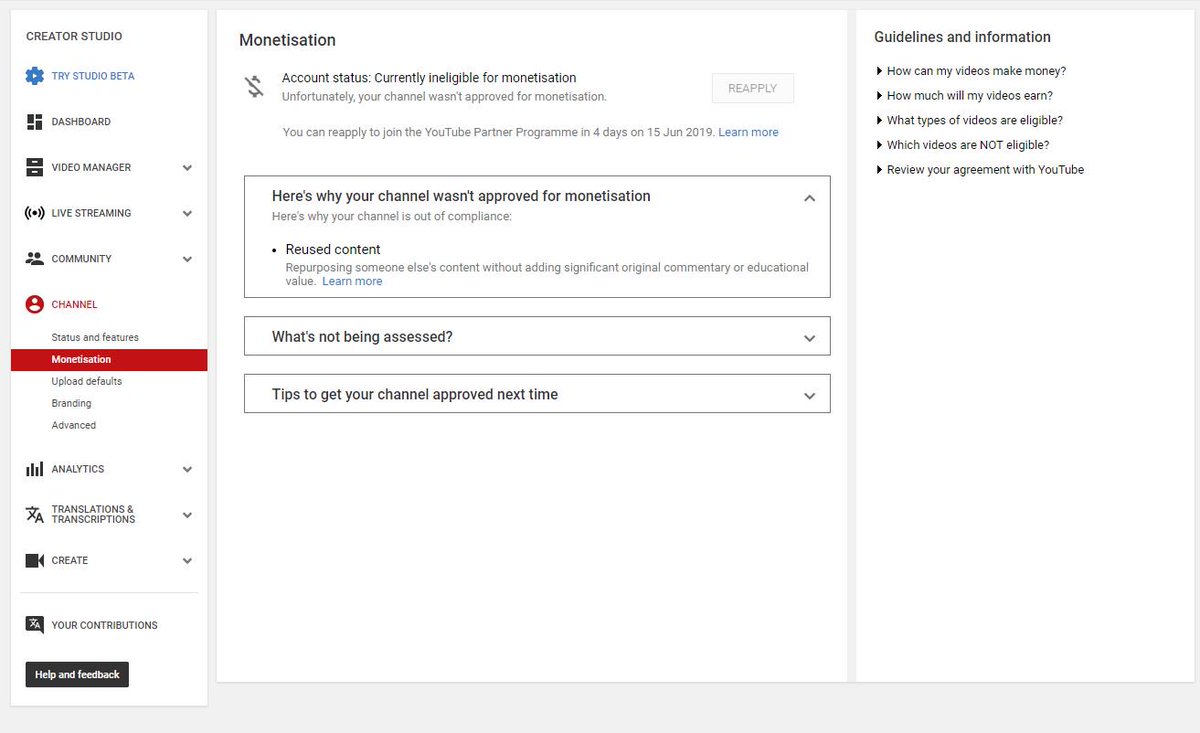Expand the Video Manager menu chevron
This screenshot has height=733, width=1200.
pos(187,168)
